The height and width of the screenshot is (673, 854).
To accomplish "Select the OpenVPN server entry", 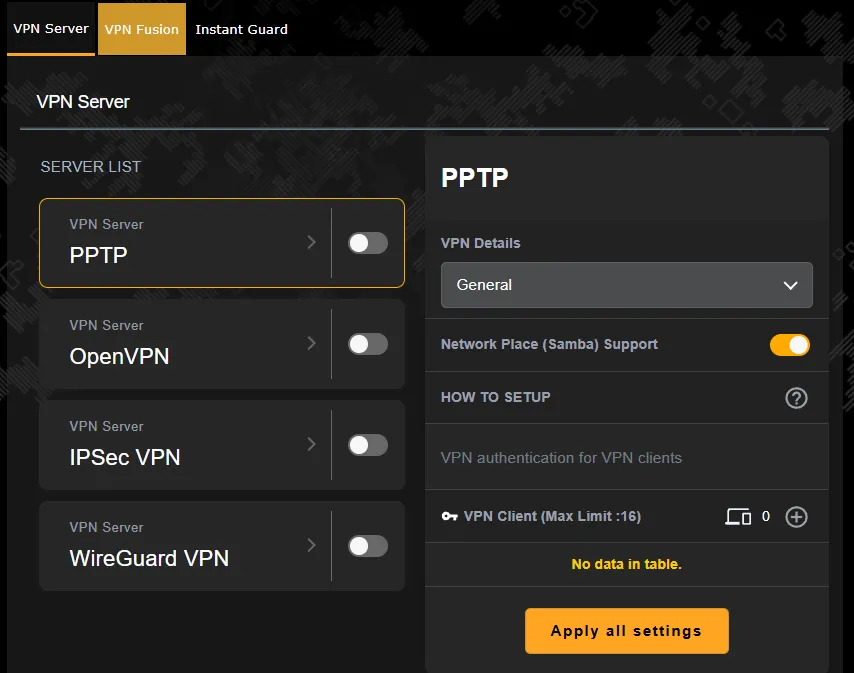I will (x=160, y=343).
